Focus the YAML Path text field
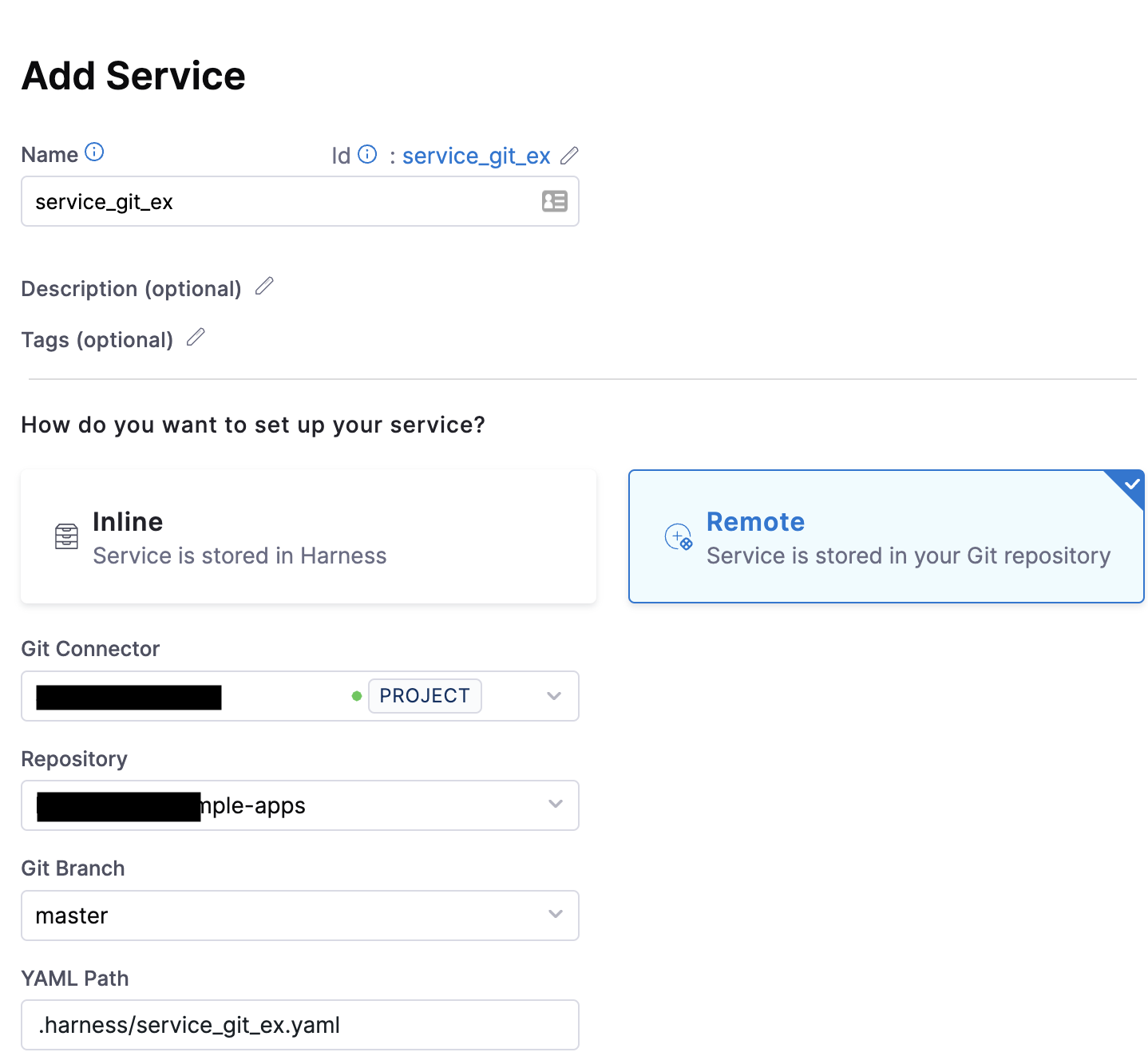Viewport: 1148px width, 1052px height. (299, 1025)
